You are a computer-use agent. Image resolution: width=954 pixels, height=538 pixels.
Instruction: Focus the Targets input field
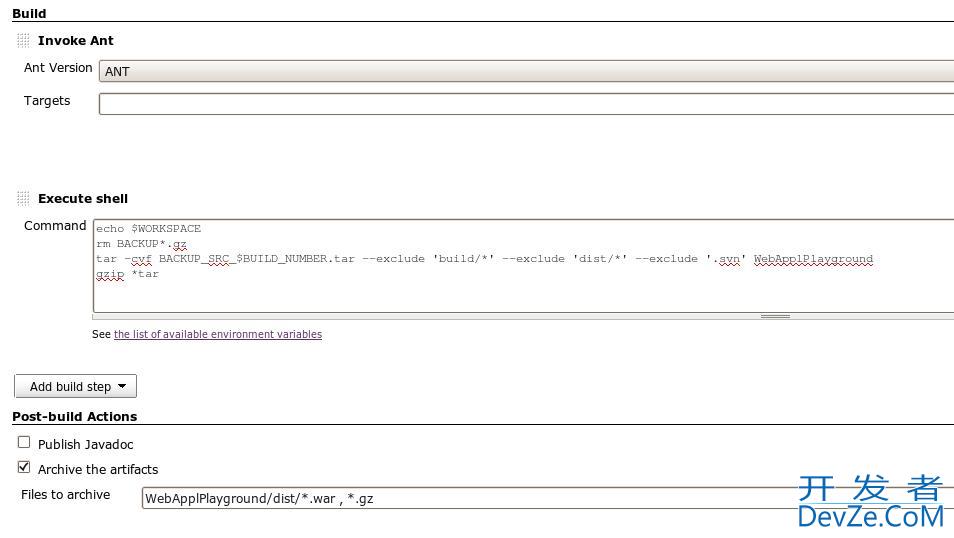click(526, 104)
